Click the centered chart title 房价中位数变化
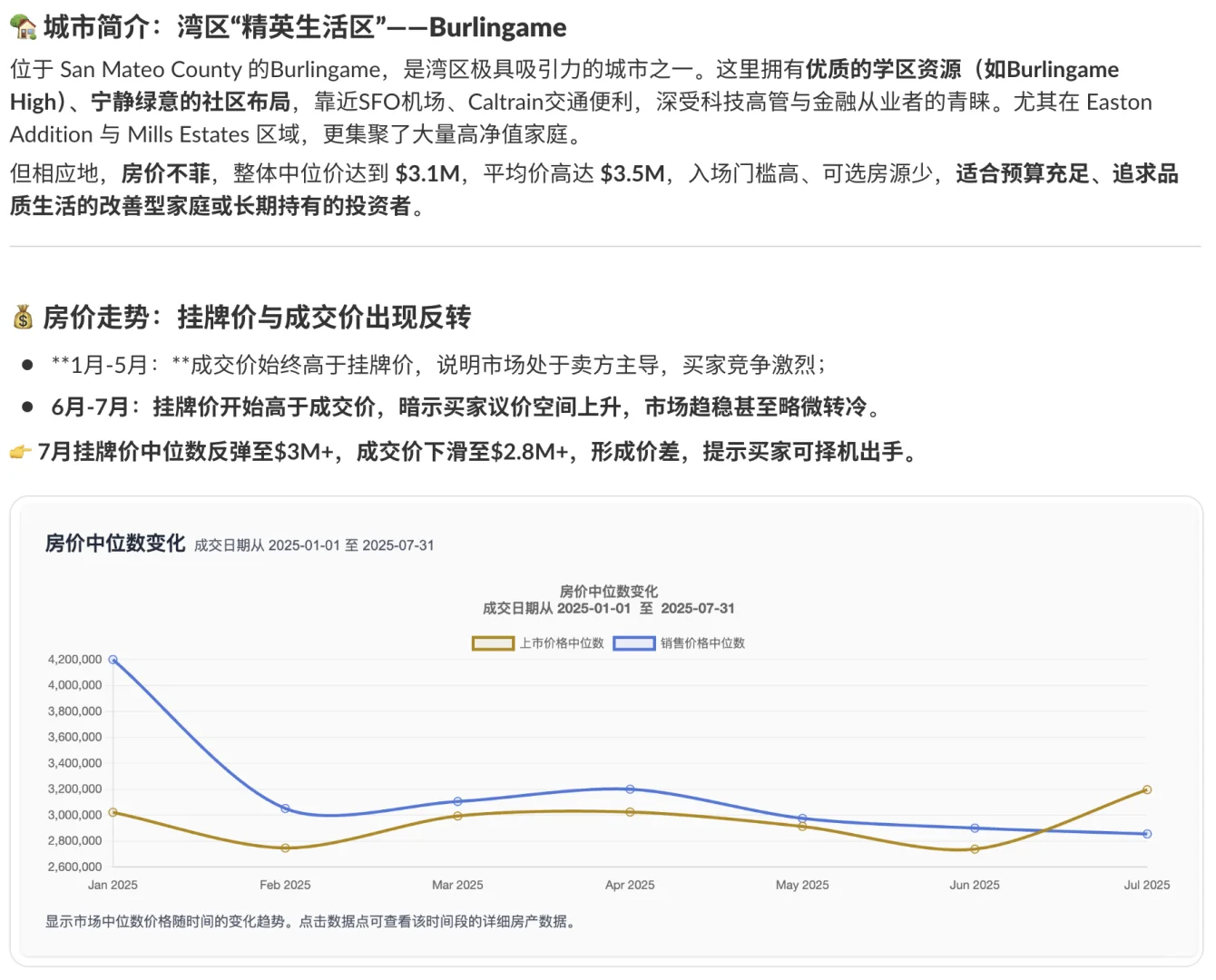 coord(609,592)
